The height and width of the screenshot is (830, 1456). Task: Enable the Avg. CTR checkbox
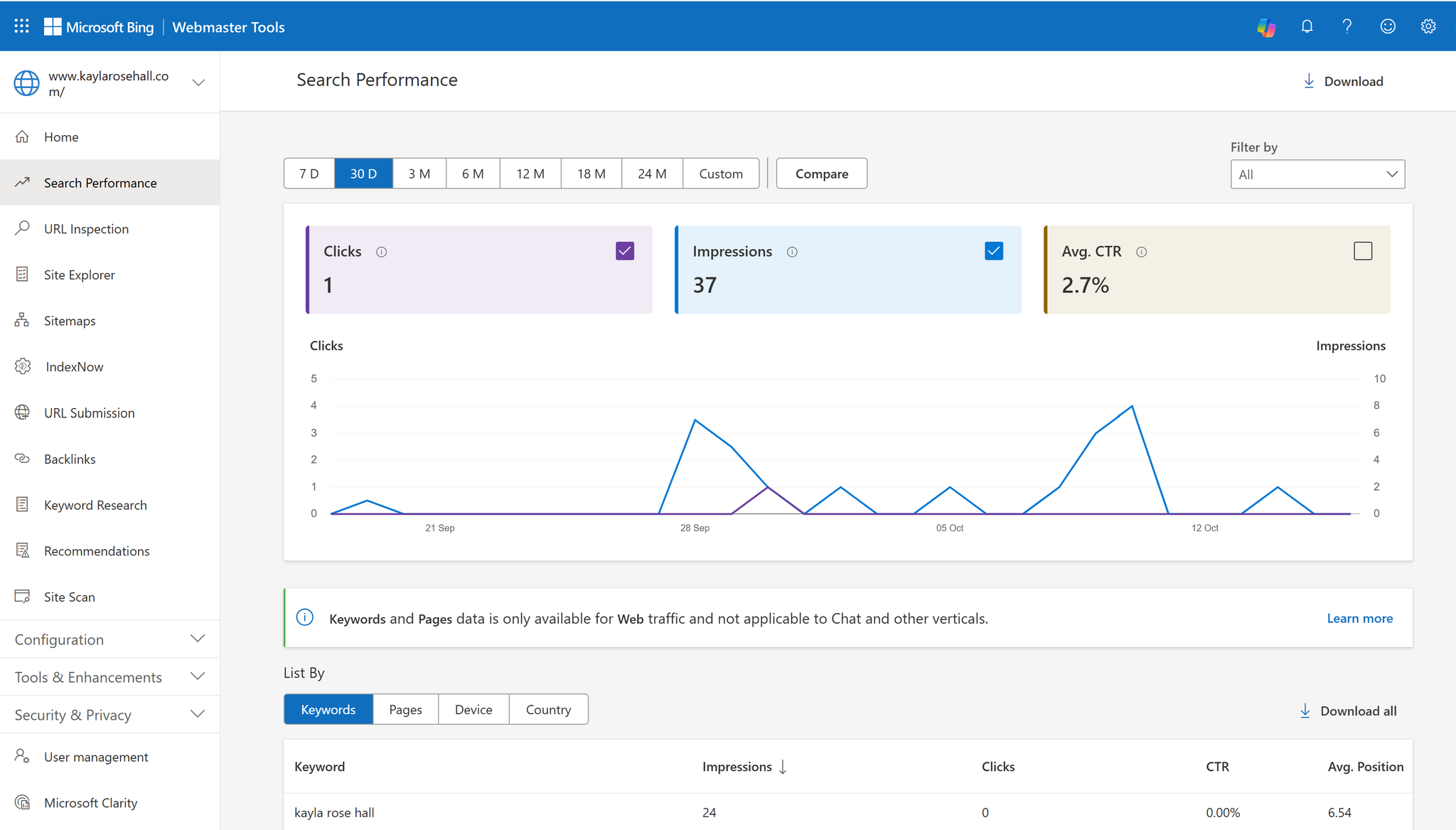pyautogui.click(x=1363, y=251)
